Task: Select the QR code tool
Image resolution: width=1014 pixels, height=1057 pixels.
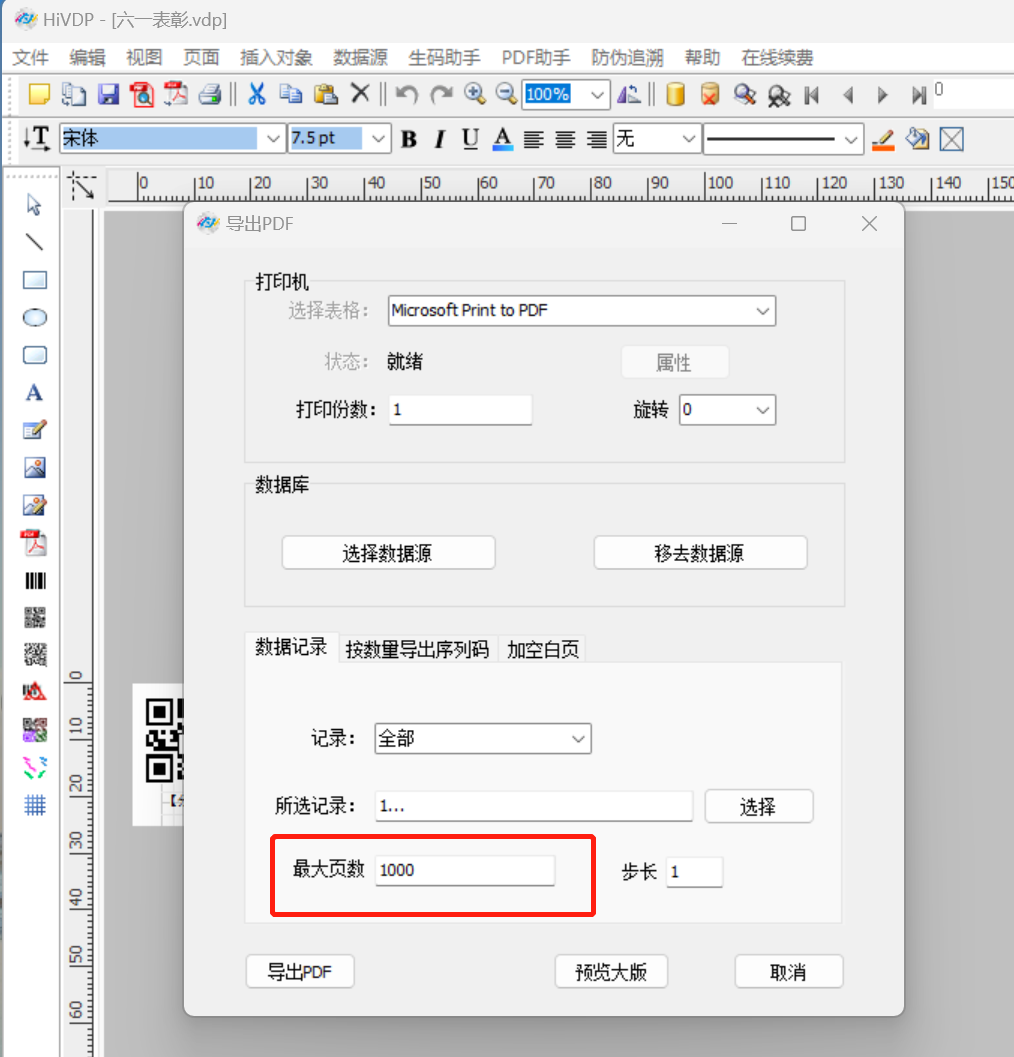Action: point(35,617)
